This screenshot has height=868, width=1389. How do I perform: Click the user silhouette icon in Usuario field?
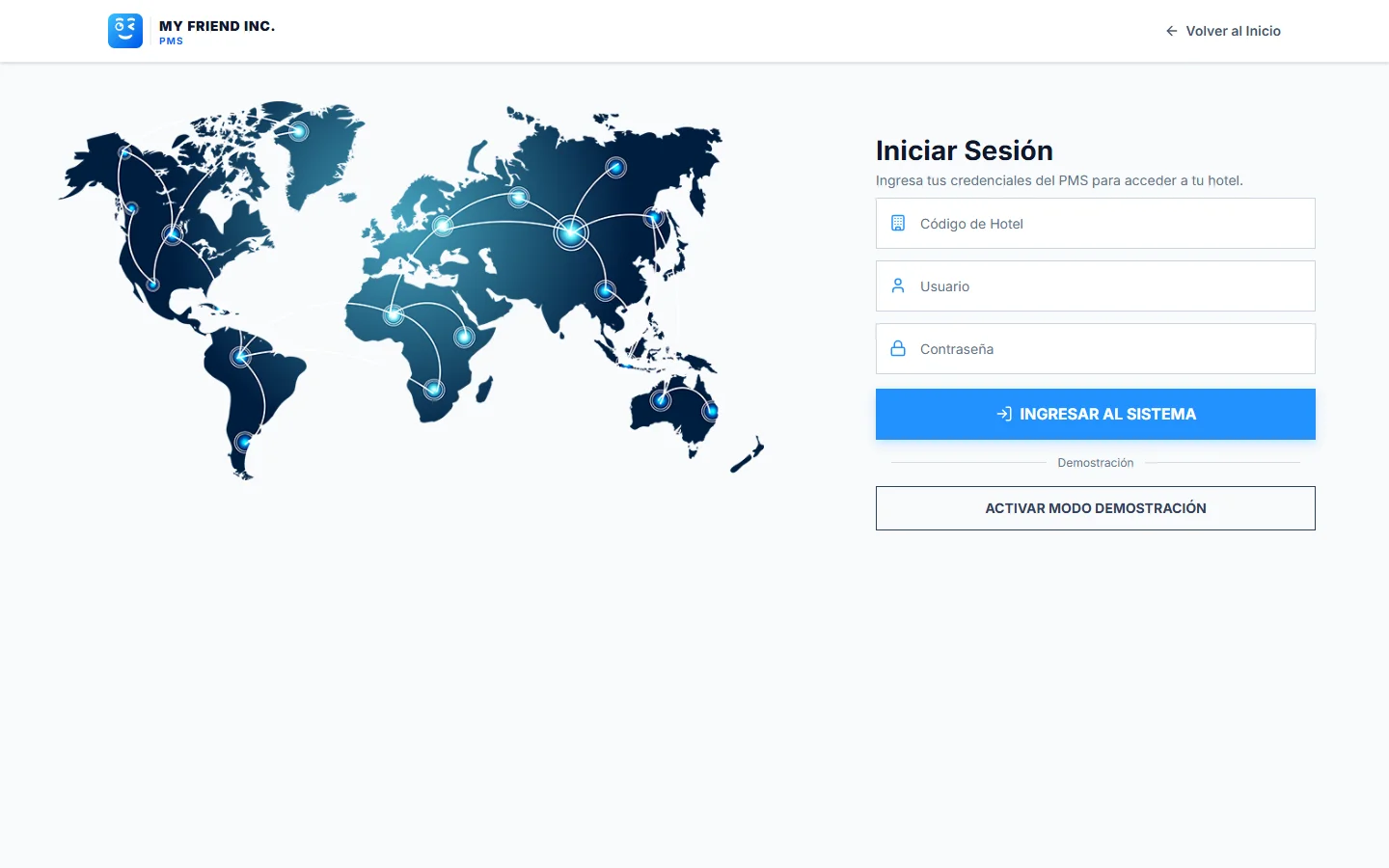pyautogui.click(x=898, y=285)
